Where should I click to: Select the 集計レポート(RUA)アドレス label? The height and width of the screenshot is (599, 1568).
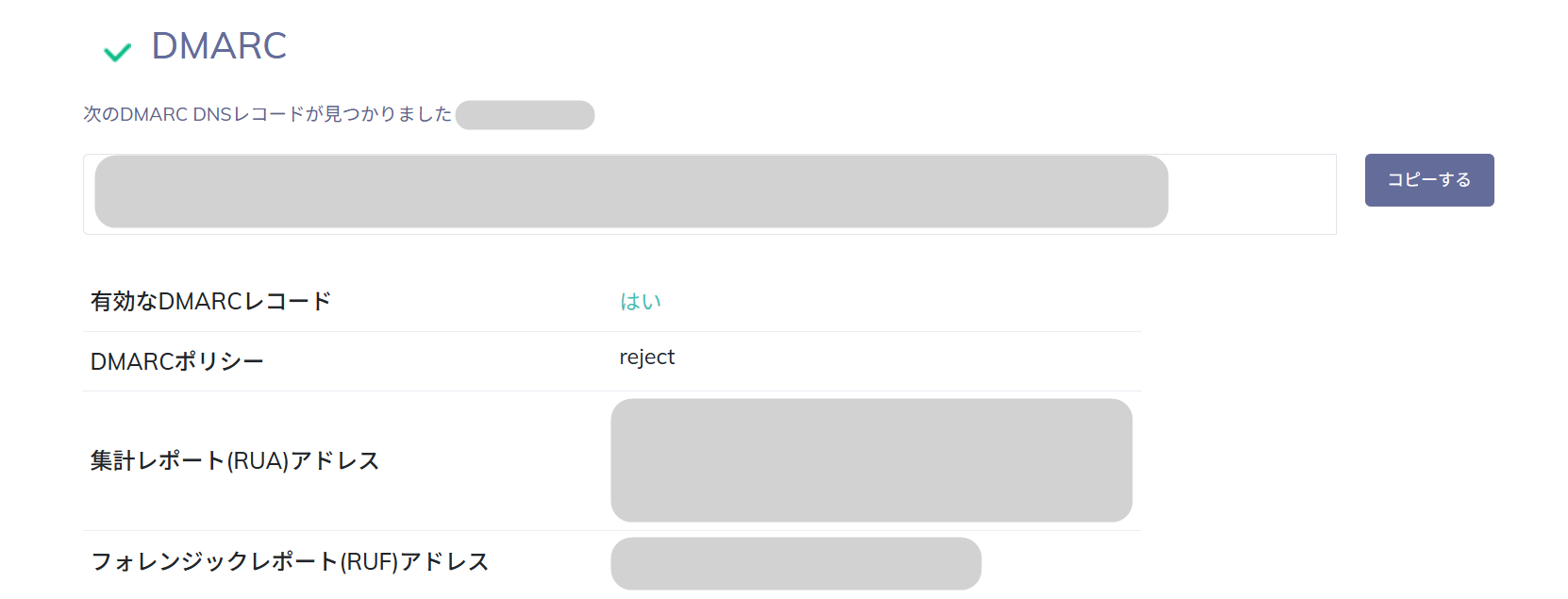pos(234,460)
